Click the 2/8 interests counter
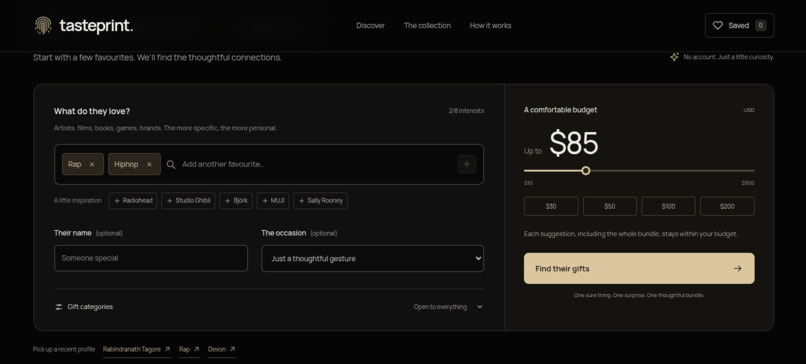The height and width of the screenshot is (364, 806). (466, 111)
